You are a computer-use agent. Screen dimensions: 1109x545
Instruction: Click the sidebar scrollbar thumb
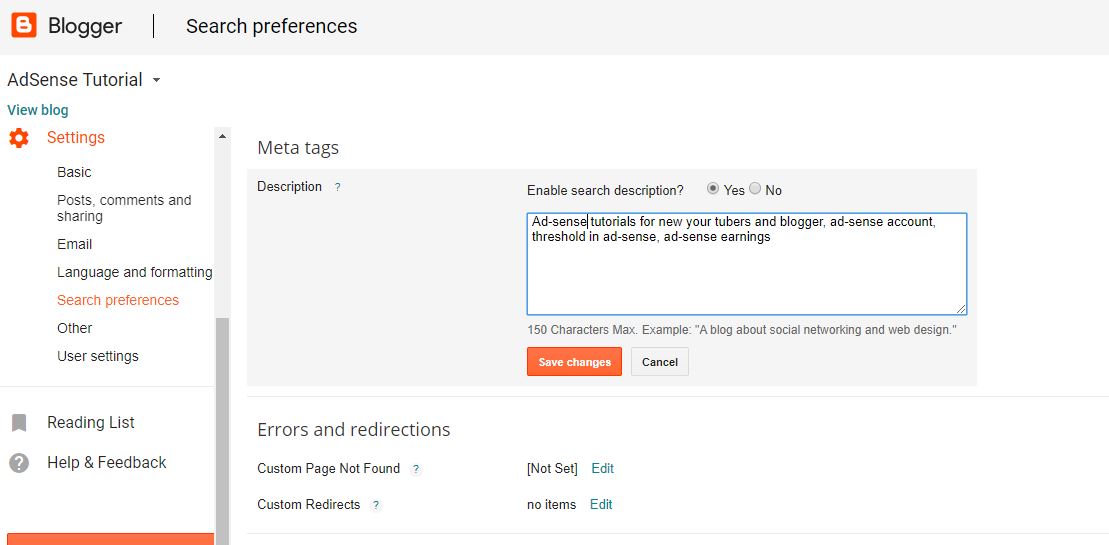tap(222, 431)
